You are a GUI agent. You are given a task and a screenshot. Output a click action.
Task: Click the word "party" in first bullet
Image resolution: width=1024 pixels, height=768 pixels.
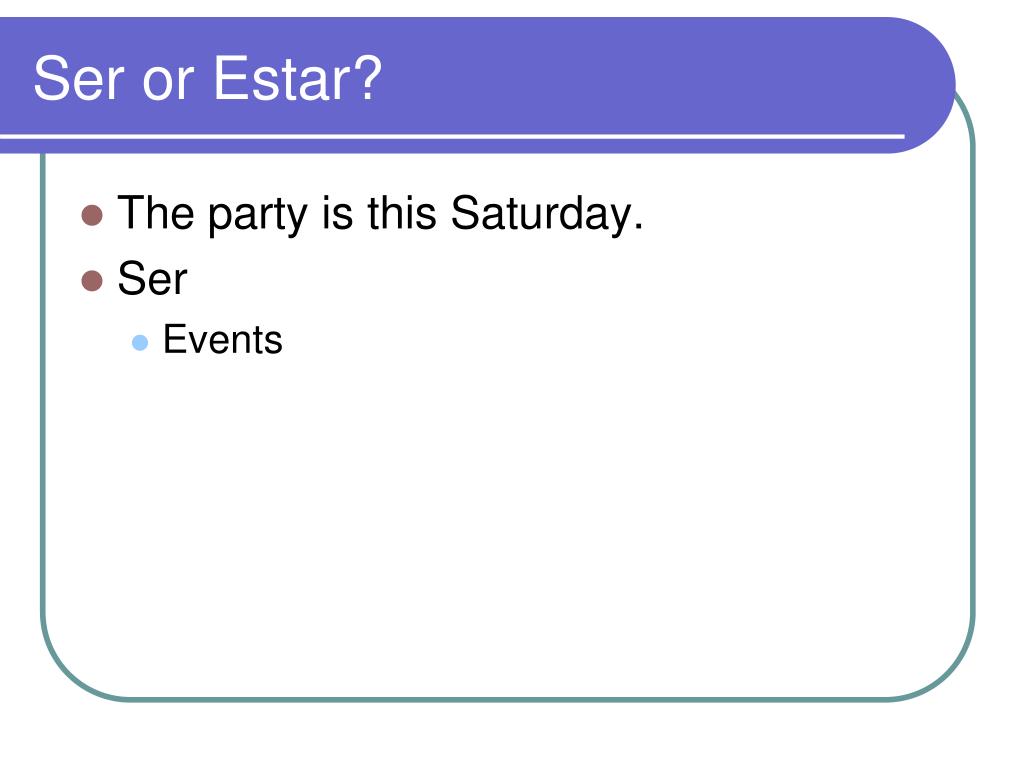click(258, 216)
